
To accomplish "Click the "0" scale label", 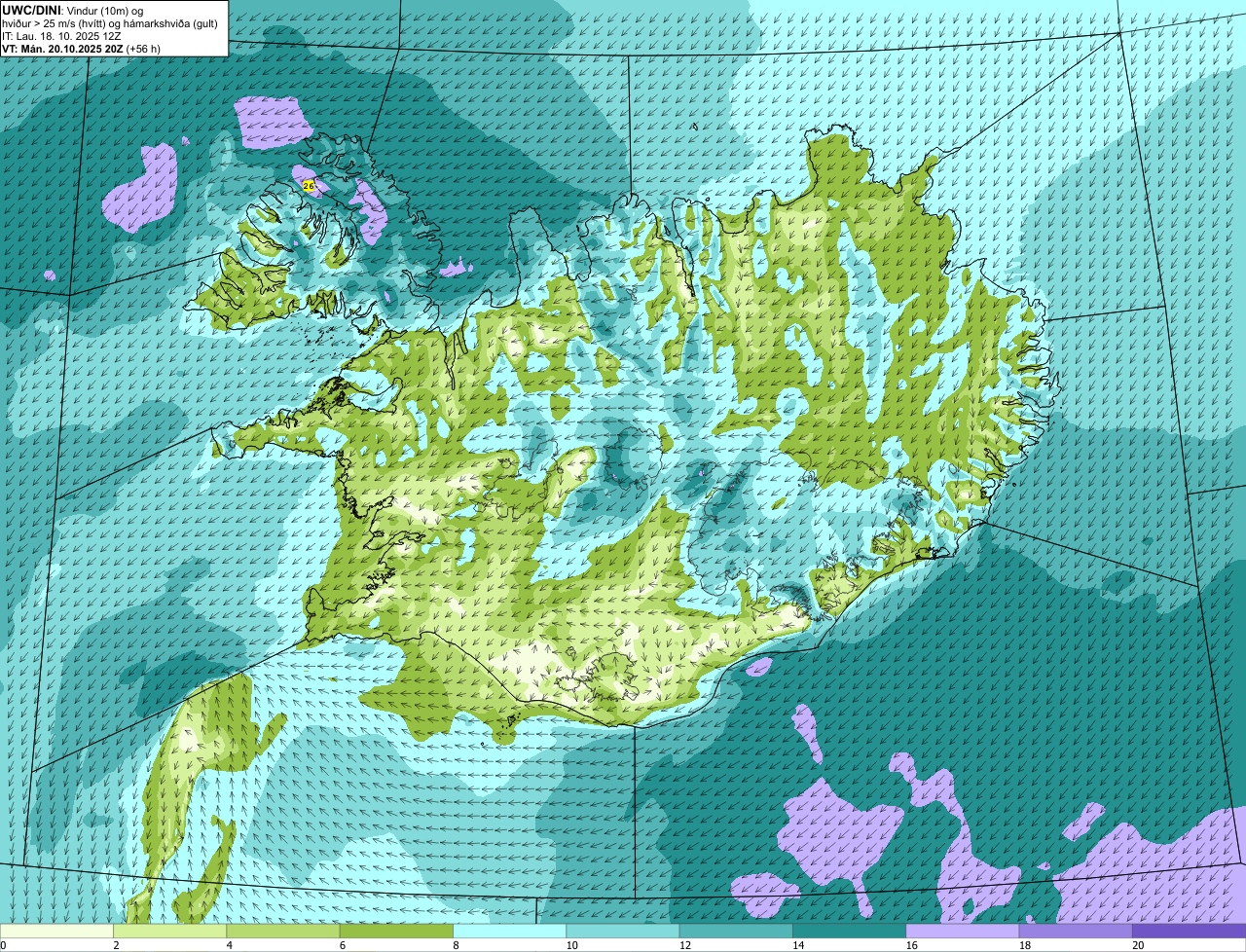I will pyautogui.click(x=4, y=945).
